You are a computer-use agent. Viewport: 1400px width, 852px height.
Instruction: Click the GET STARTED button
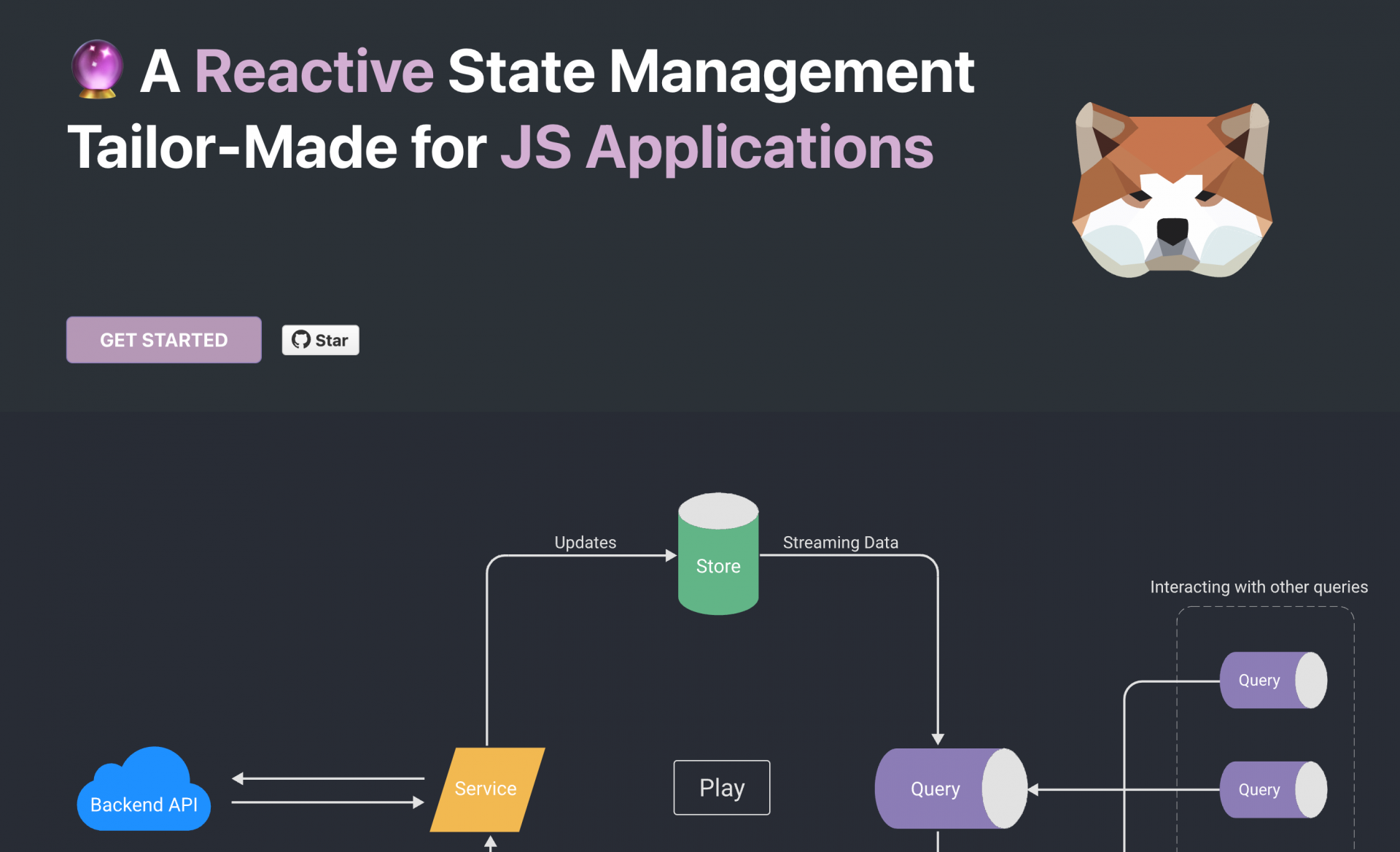(x=163, y=340)
